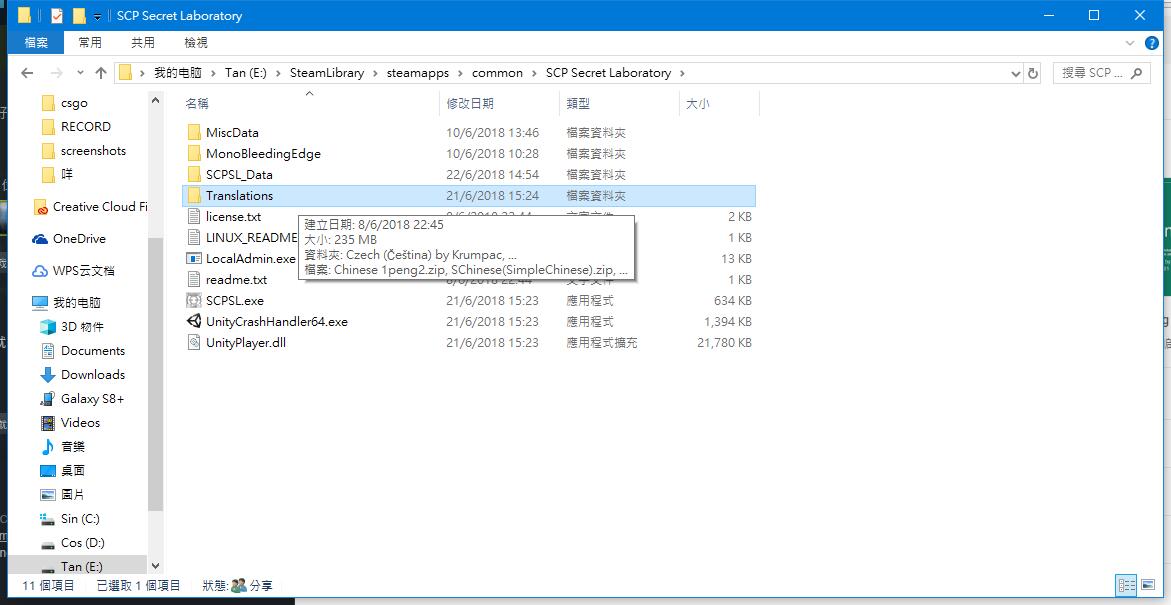Open the Videos library icon

click(x=49, y=423)
